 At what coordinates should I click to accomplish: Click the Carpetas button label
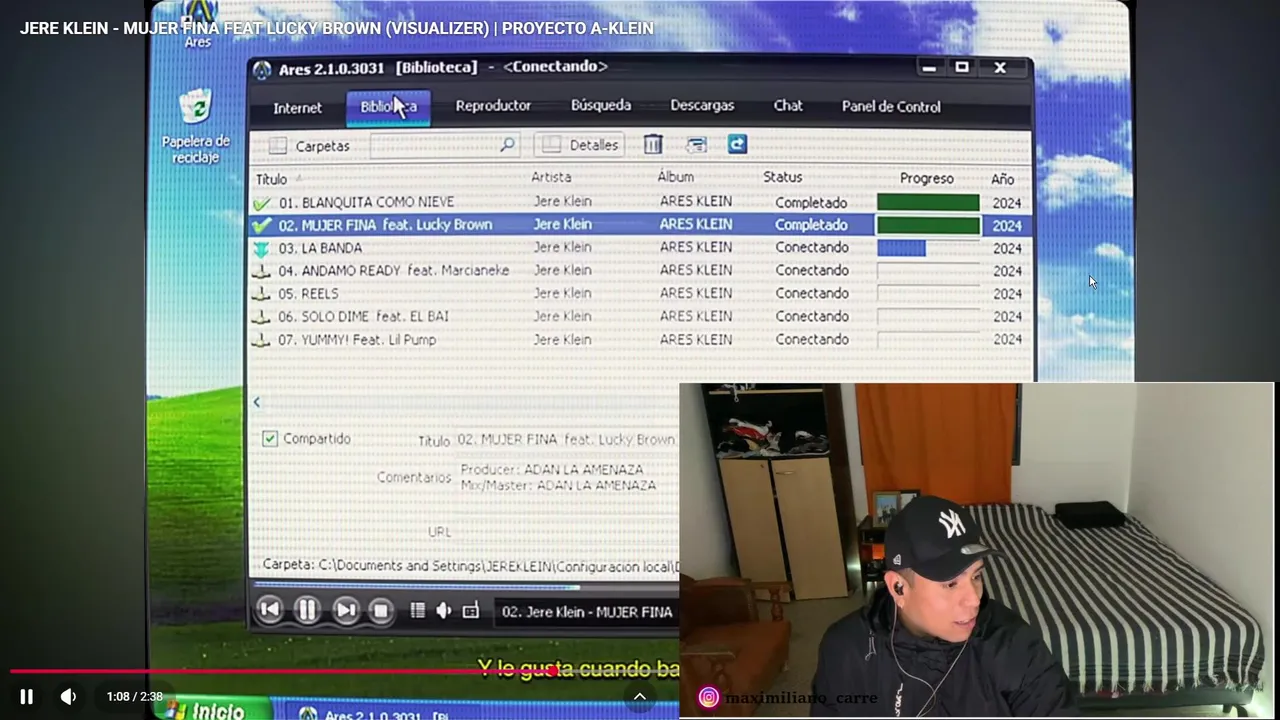pos(322,146)
